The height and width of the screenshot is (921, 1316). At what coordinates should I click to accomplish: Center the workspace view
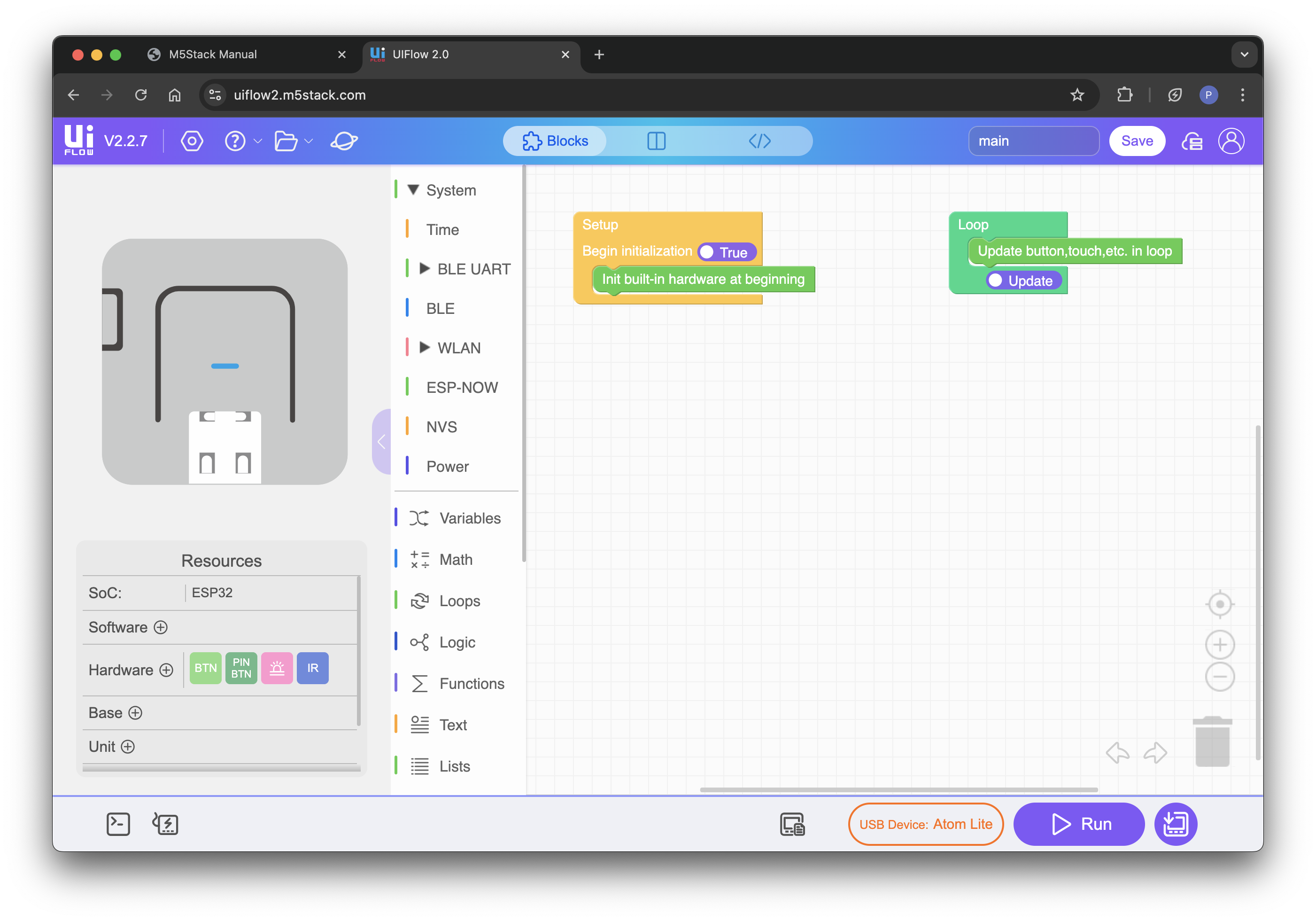tap(1220, 604)
